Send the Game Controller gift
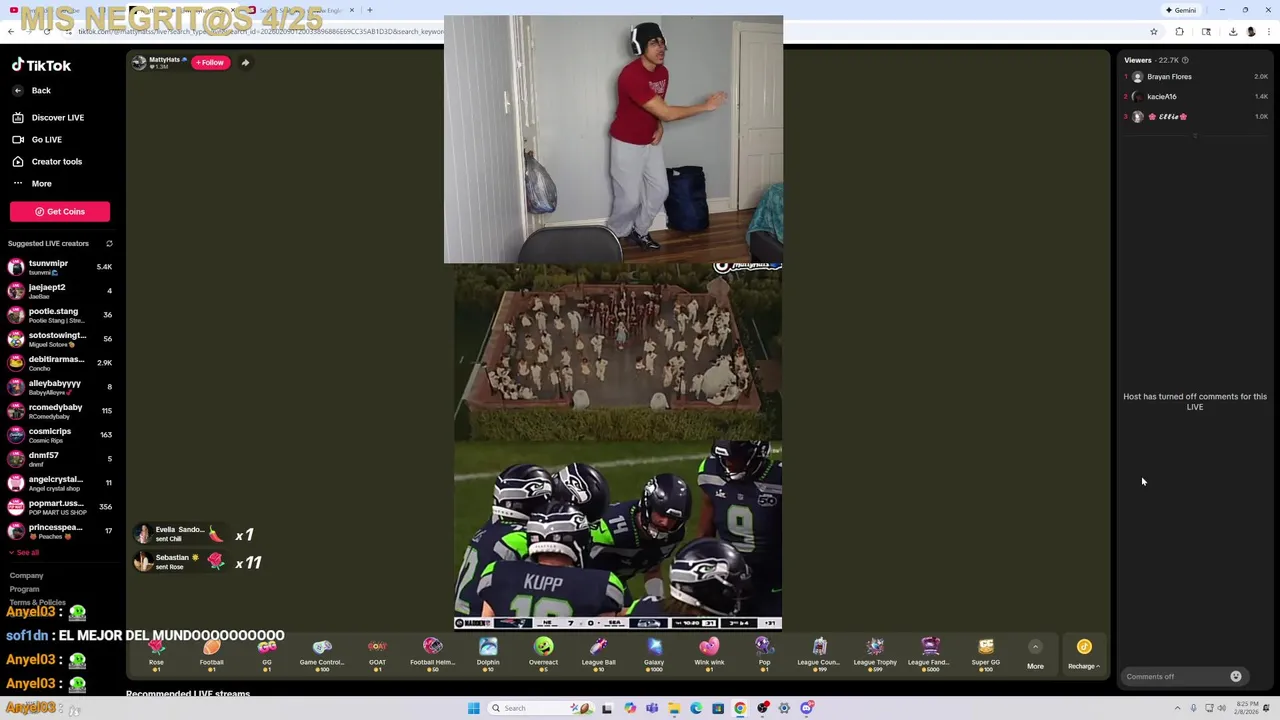The image size is (1280, 720). coord(322,654)
